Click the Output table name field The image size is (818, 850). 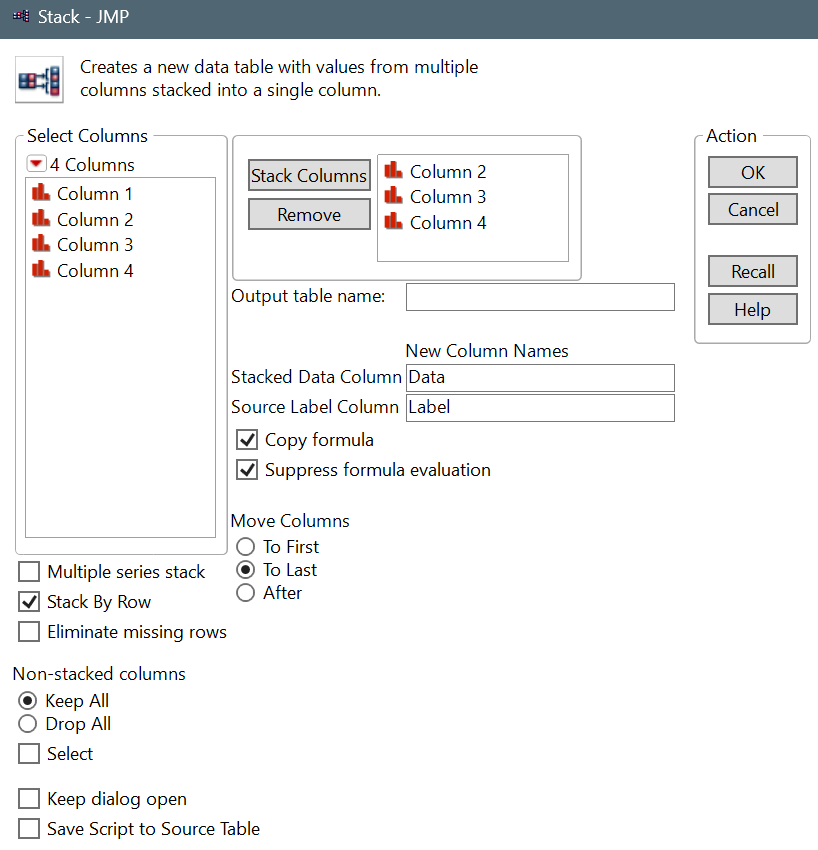point(540,296)
